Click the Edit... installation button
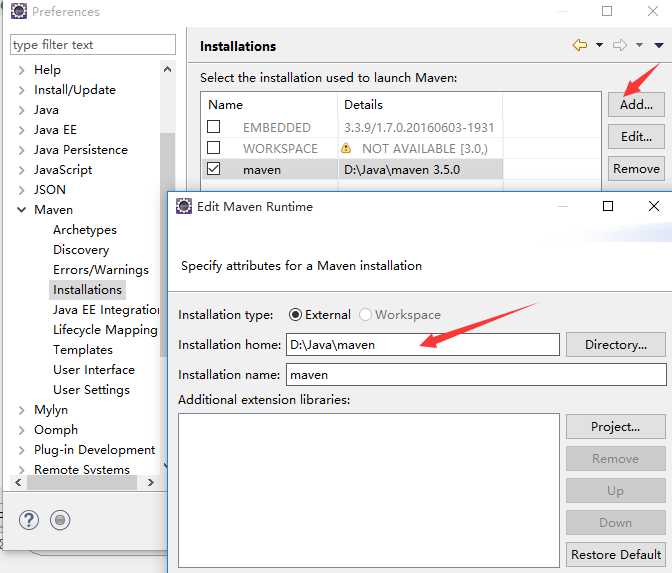 636,137
